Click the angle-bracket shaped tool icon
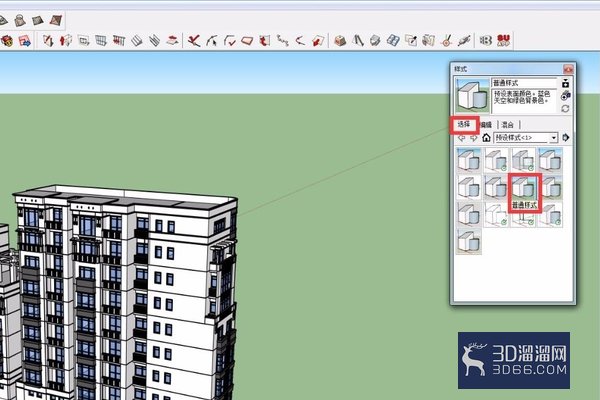Image resolution: width=600 pixels, height=400 pixels. [x=300, y=40]
